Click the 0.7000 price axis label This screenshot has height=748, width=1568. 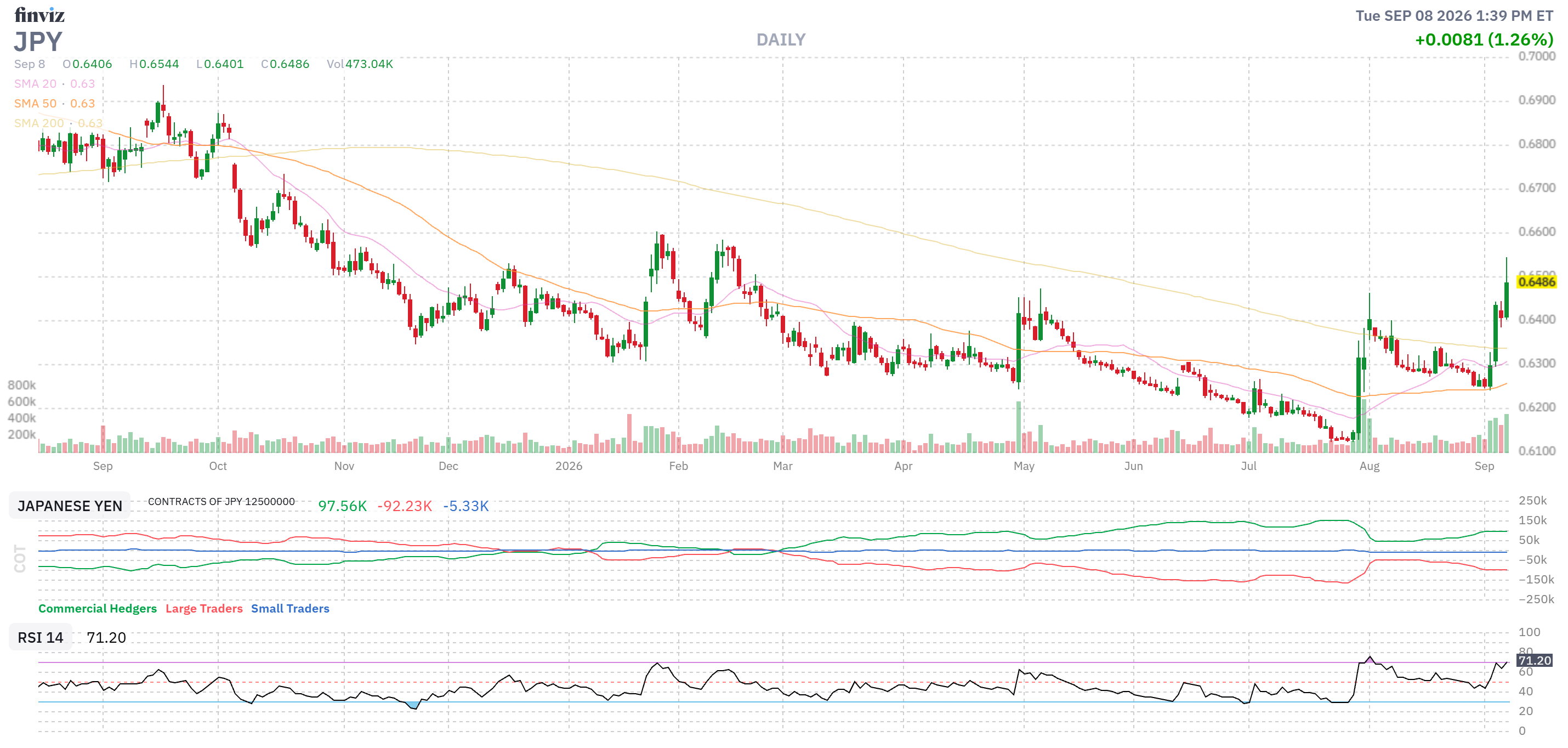click(x=1536, y=56)
